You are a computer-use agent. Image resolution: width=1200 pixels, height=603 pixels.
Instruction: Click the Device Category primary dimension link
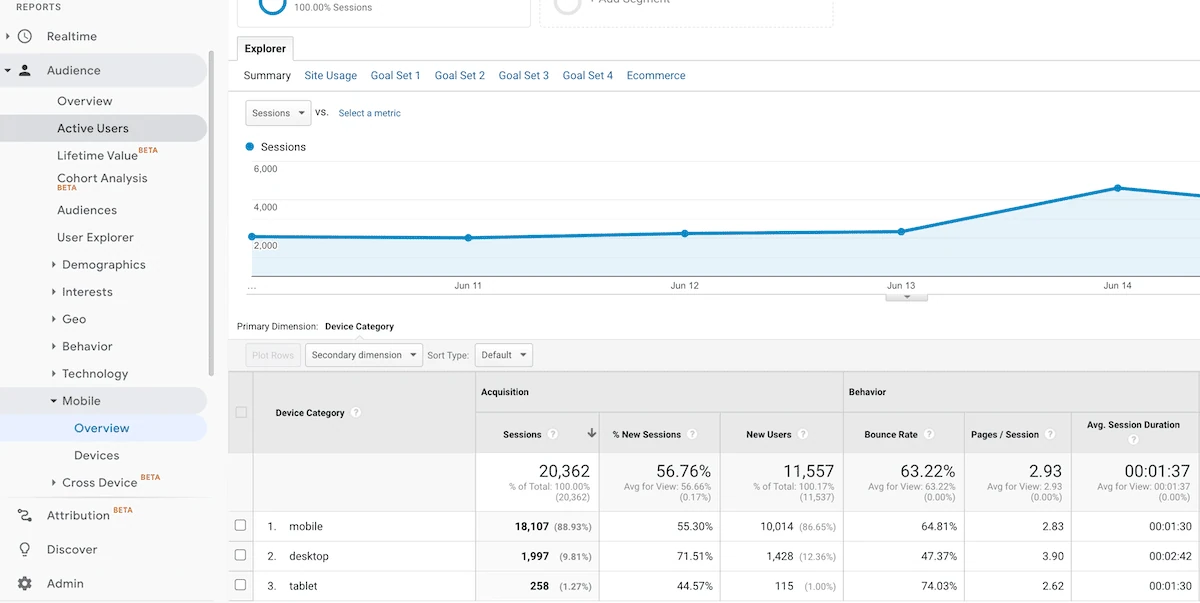click(359, 326)
